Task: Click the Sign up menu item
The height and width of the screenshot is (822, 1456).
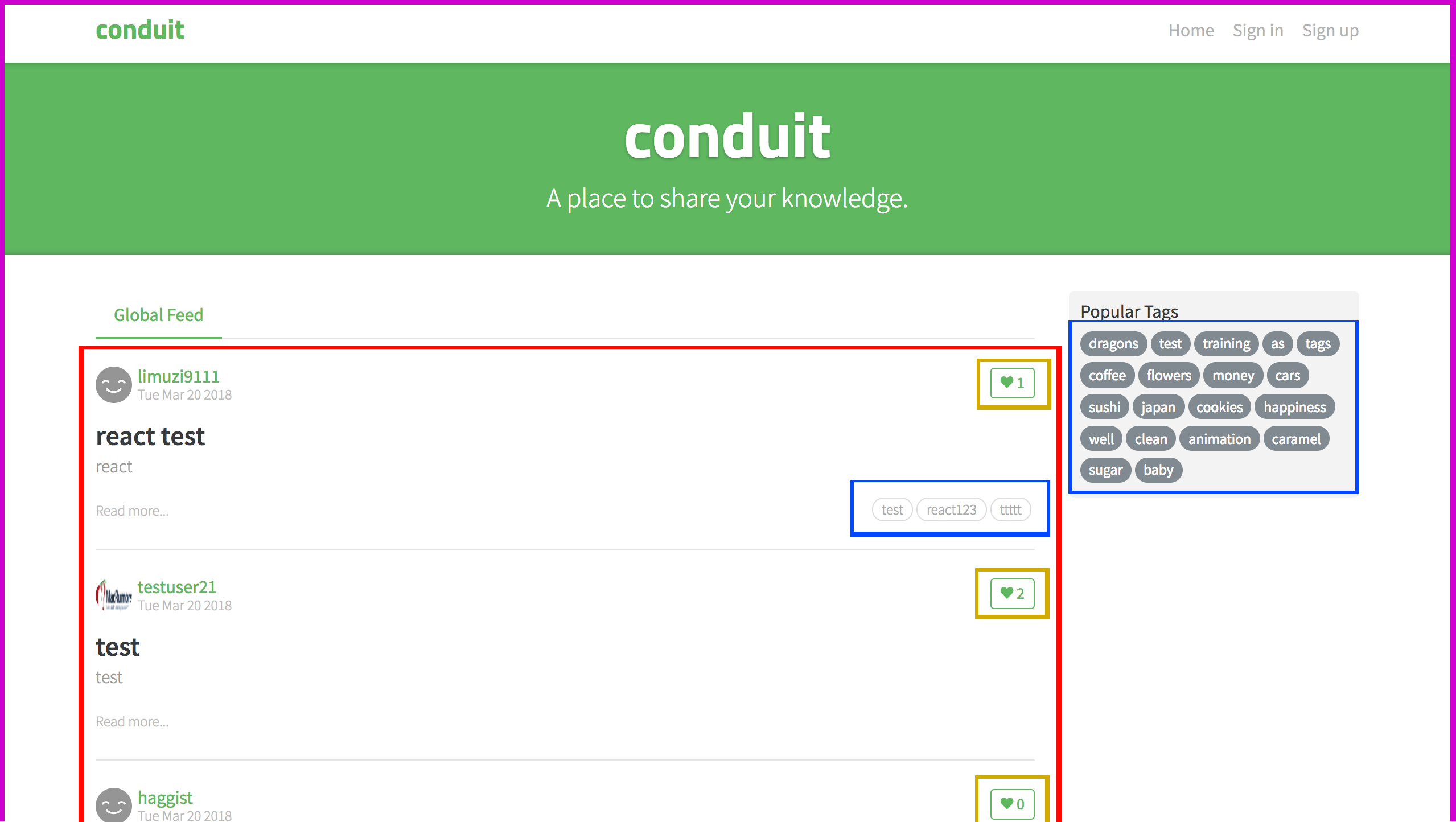Action: pos(1329,30)
